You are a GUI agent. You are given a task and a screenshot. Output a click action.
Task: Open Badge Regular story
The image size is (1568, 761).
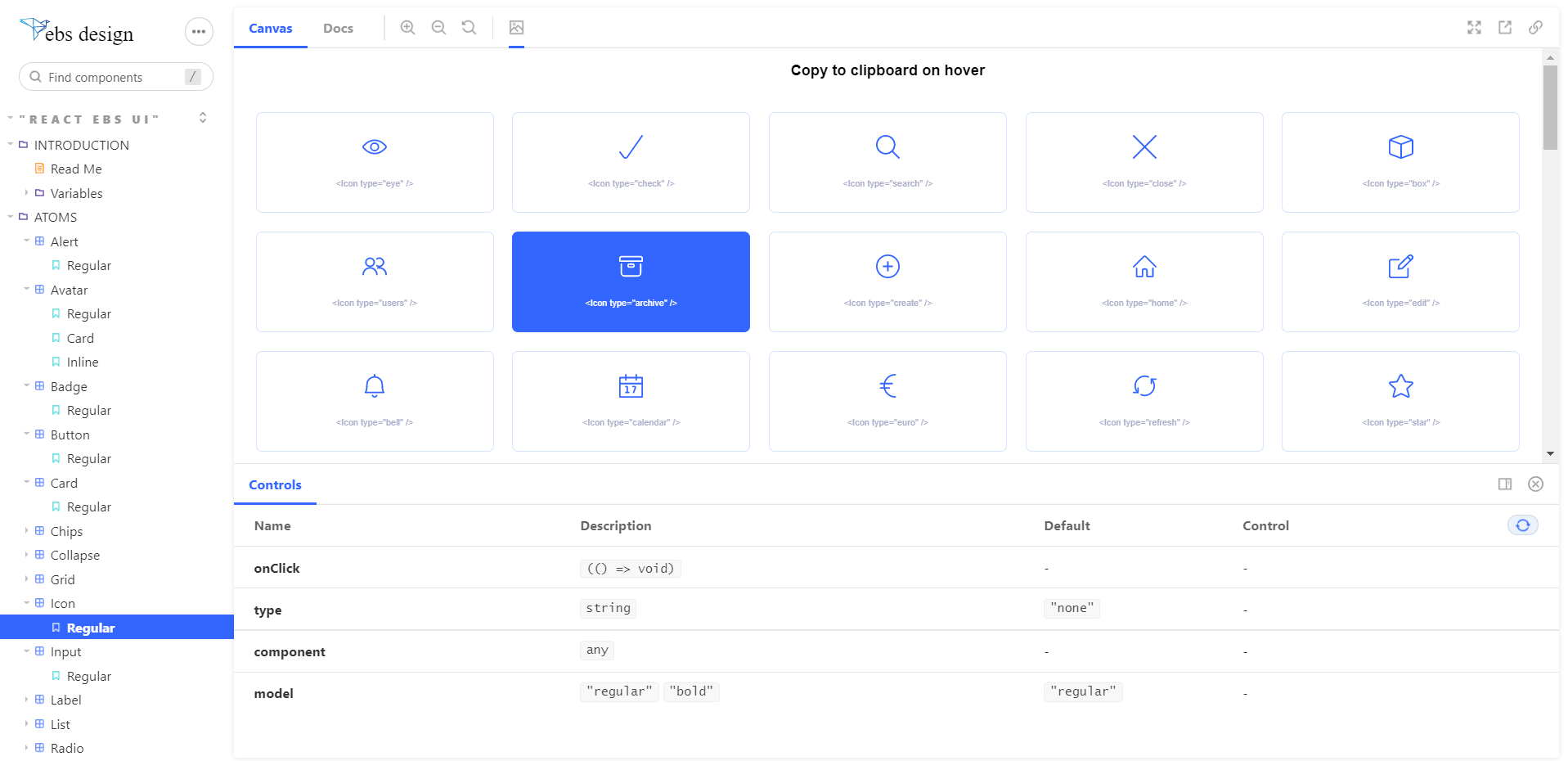(88, 410)
